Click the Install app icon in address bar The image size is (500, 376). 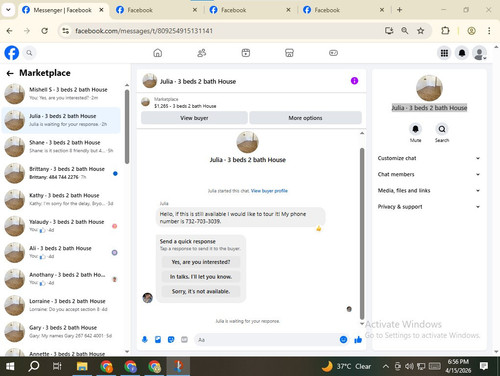coord(389,31)
